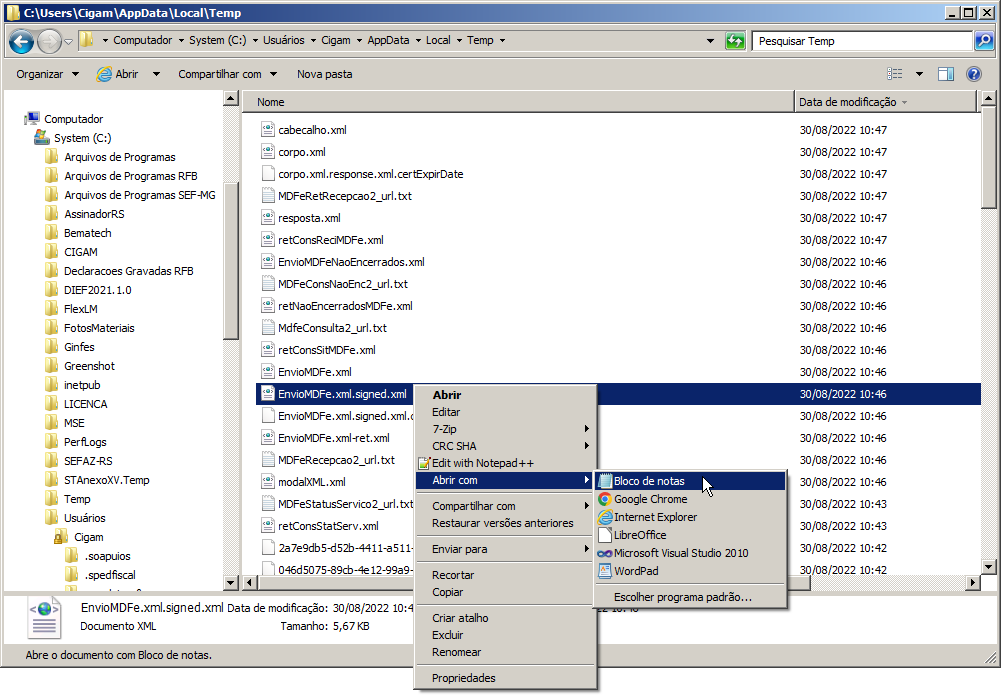Click the file list scroll down arrow

(988, 567)
